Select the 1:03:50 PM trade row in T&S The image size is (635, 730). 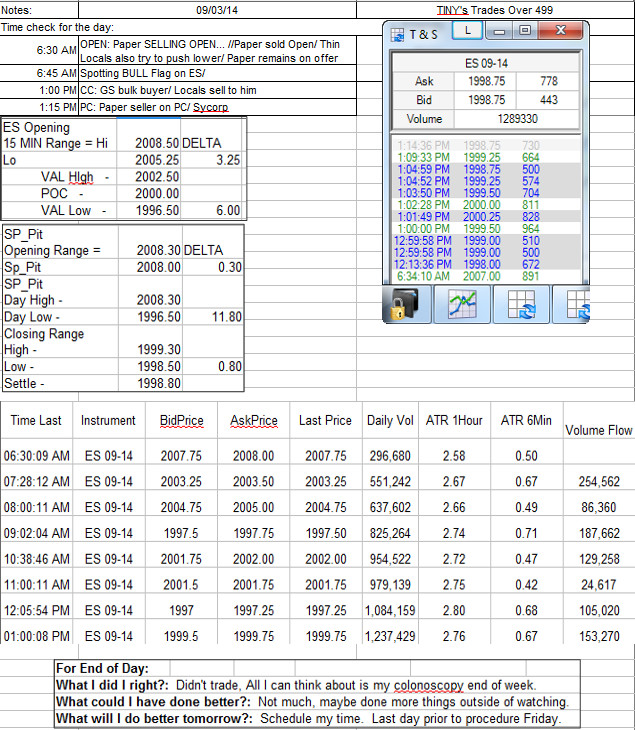click(x=486, y=193)
